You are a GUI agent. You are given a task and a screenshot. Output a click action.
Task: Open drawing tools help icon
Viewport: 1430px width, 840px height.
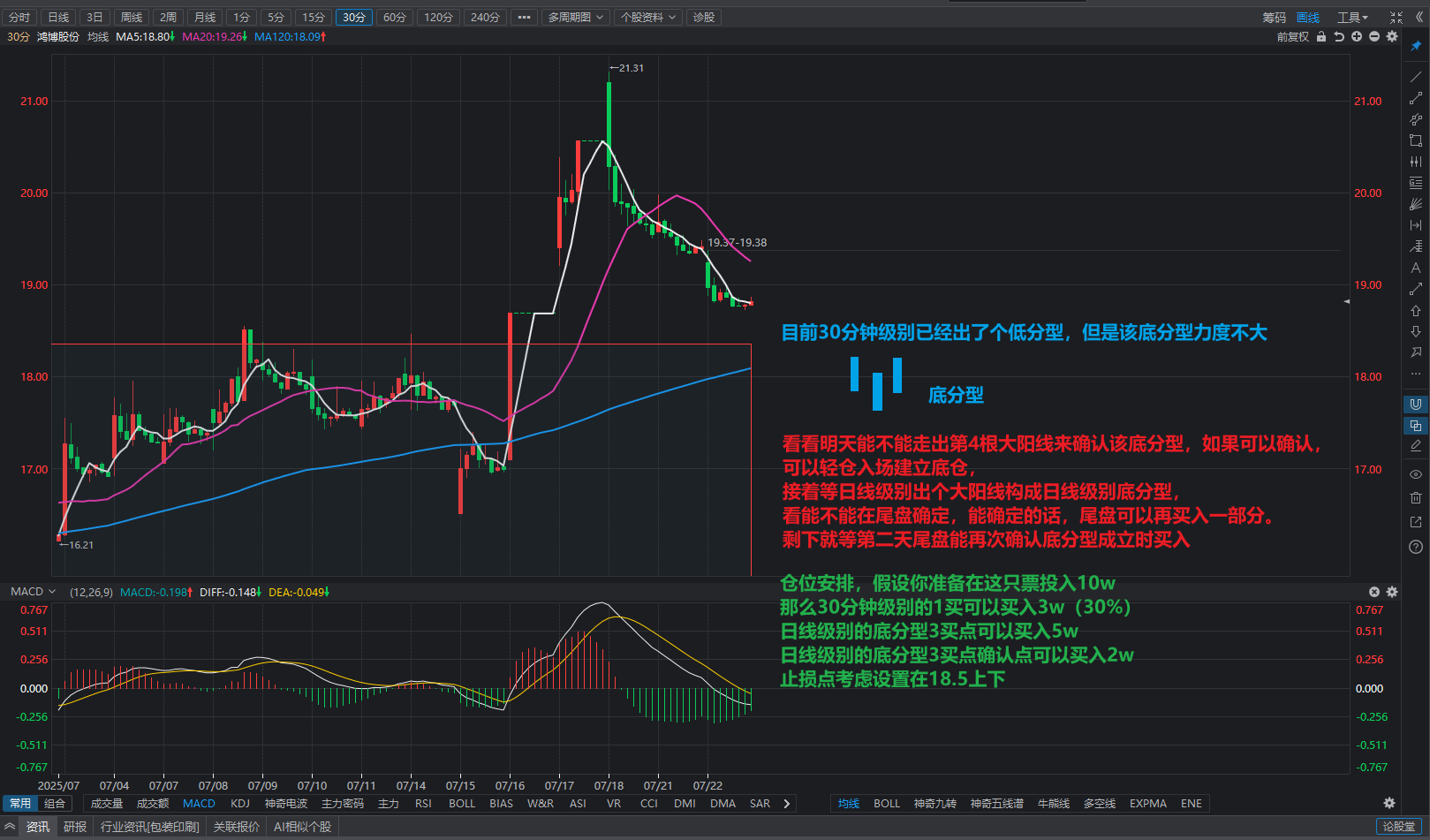click(x=1416, y=547)
